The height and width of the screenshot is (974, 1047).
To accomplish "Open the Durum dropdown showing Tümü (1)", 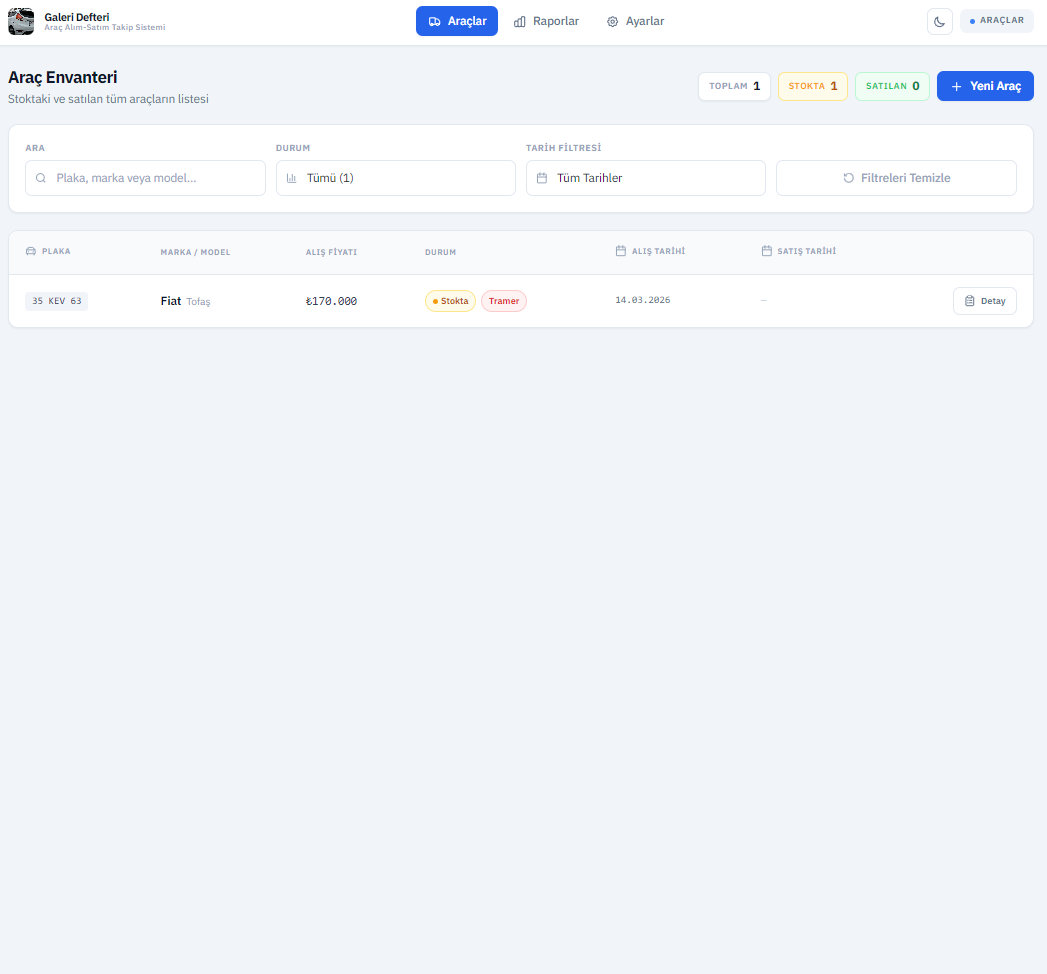I will point(395,178).
